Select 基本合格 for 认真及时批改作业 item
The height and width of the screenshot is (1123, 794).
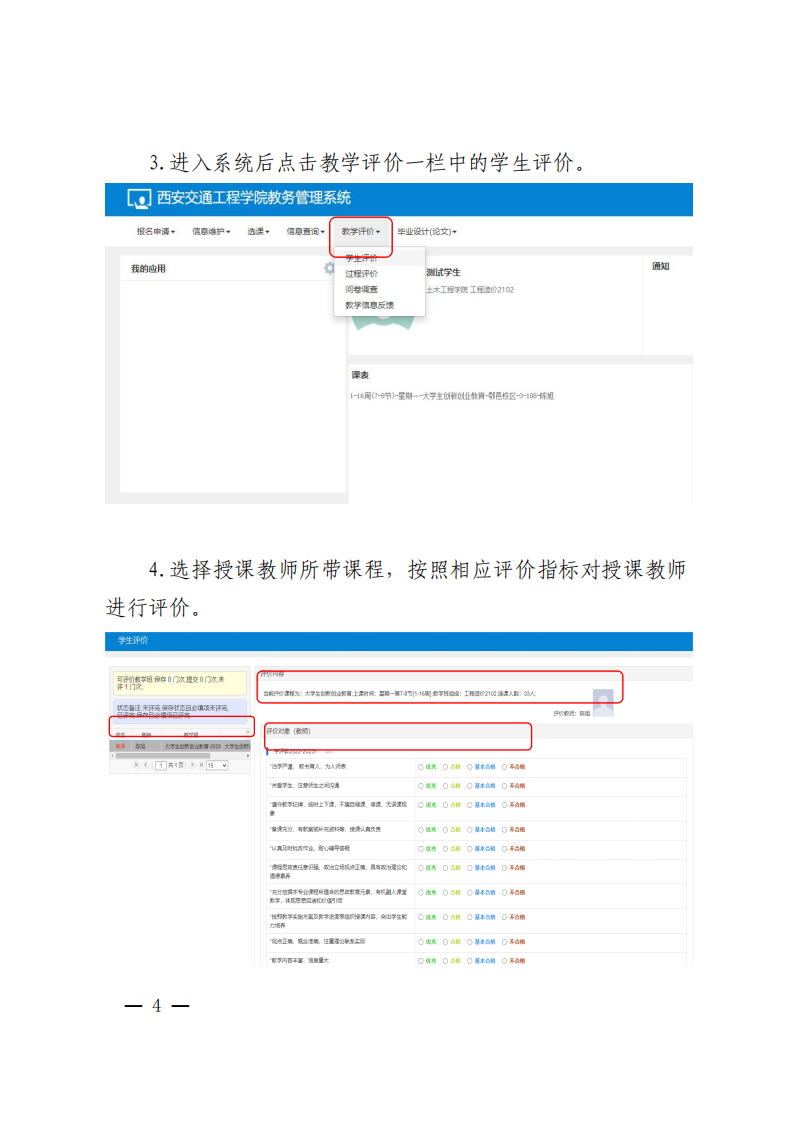470,849
